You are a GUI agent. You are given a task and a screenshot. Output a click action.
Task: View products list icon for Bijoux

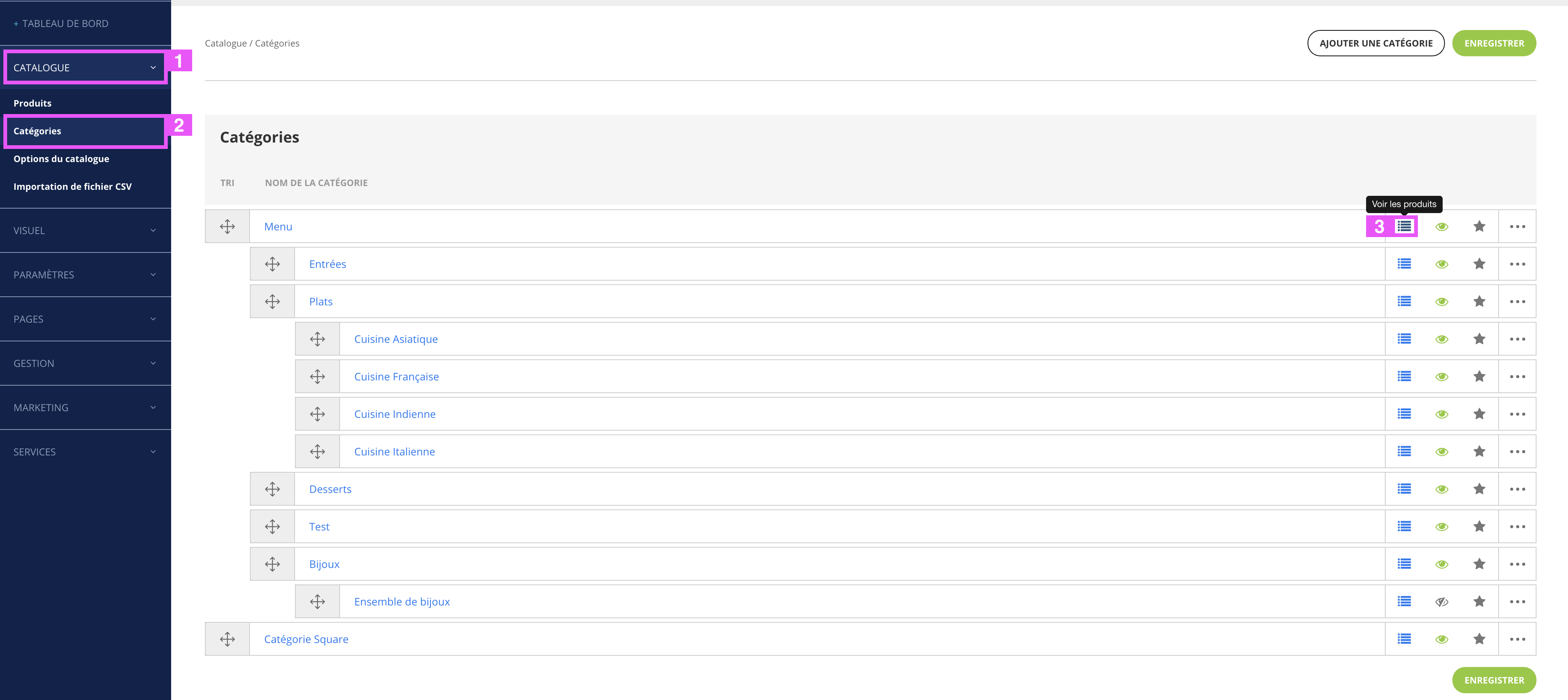[1404, 564]
